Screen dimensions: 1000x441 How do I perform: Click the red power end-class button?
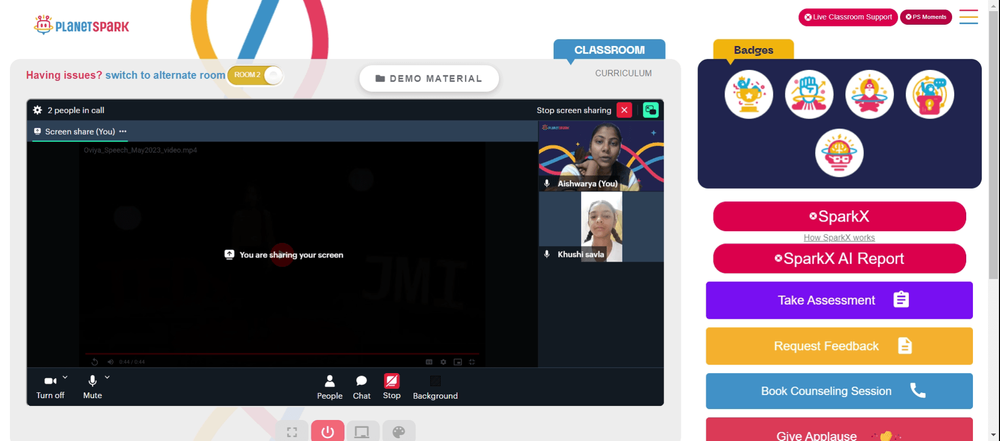click(328, 432)
